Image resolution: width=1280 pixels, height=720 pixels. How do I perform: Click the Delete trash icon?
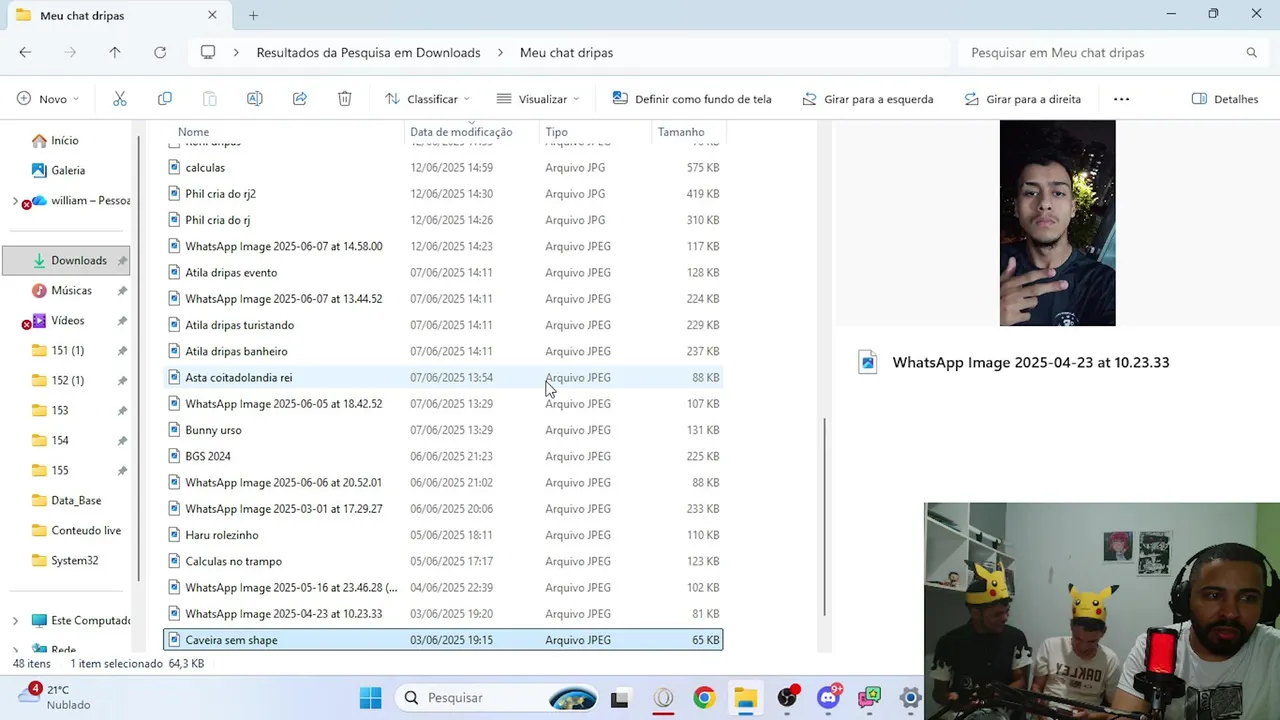pos(344,99)
